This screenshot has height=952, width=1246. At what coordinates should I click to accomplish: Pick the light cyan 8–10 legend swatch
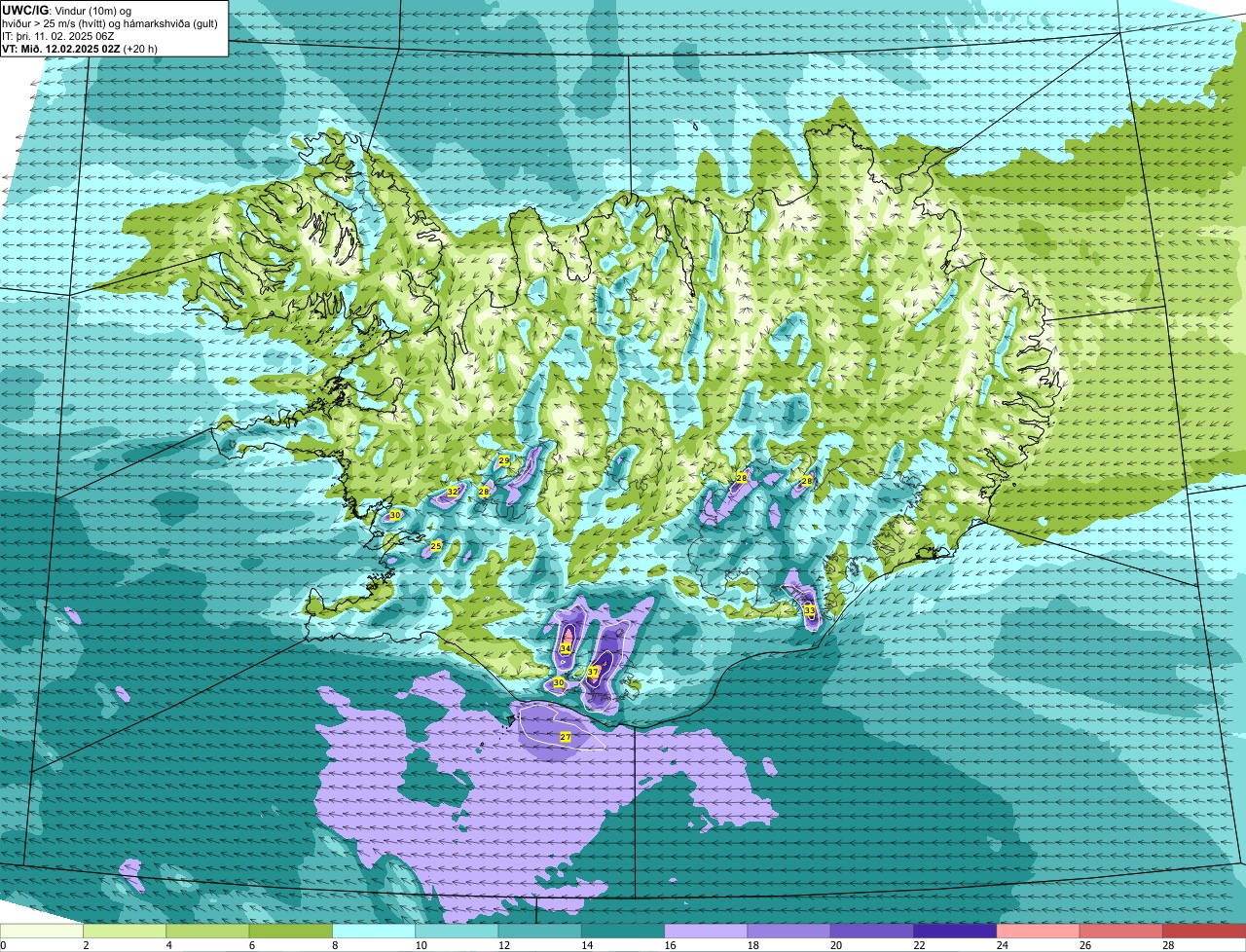pyautogui.click(x=374, y=932)
